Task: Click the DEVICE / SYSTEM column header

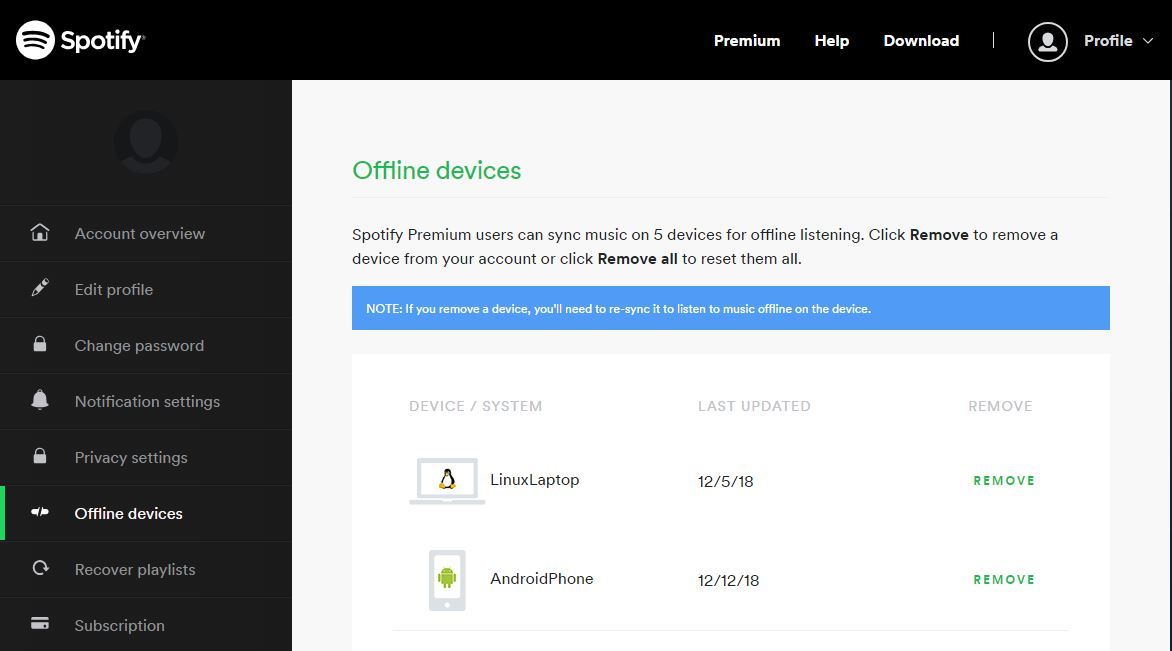Action: (475, 406)
